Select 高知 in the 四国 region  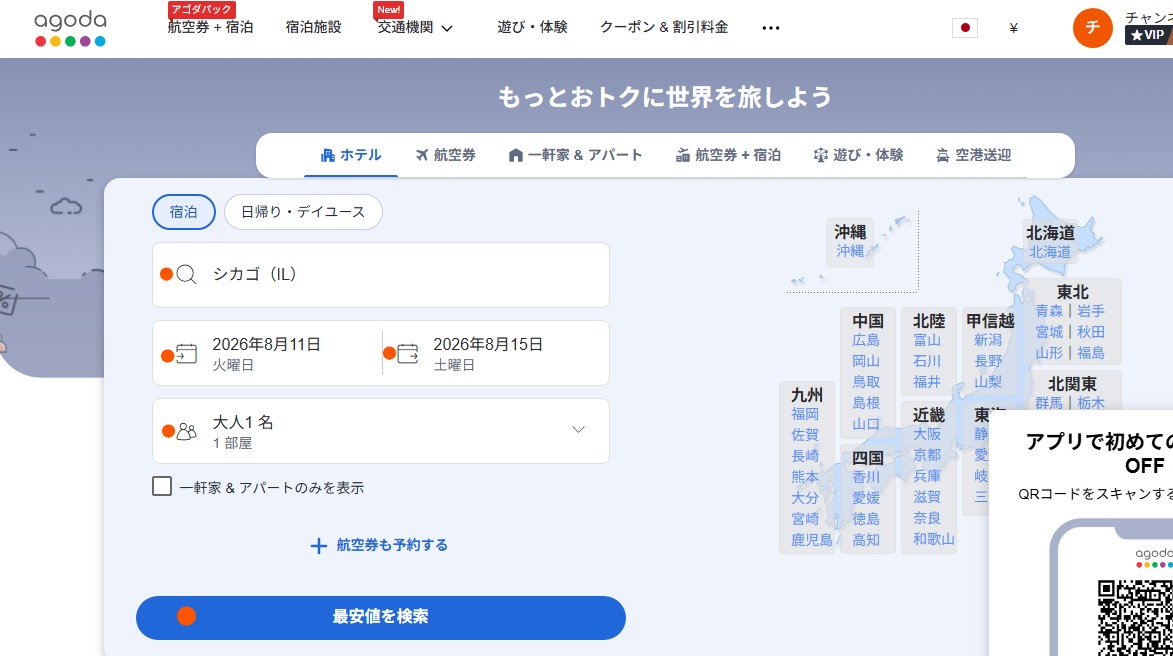tap(866, 539)
